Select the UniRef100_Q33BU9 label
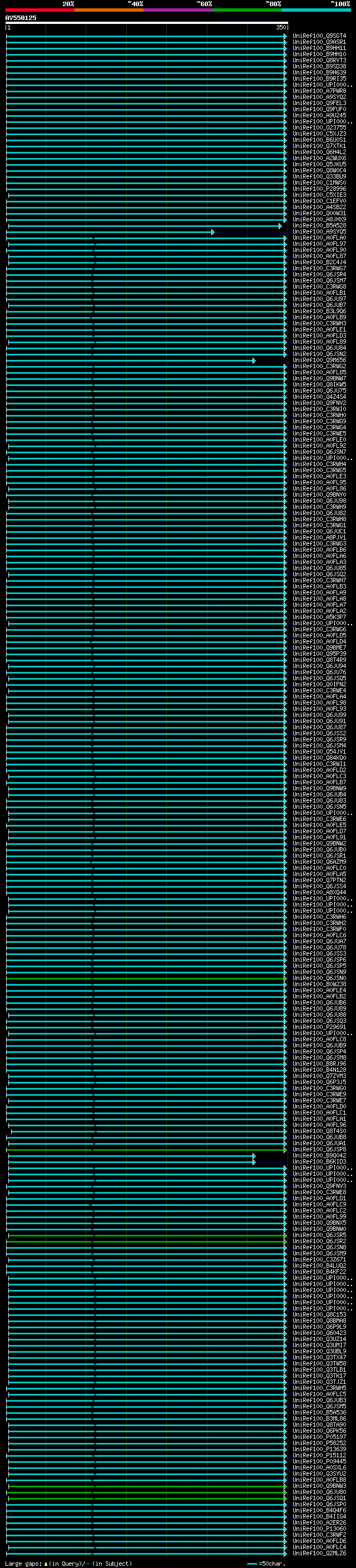Screen dimensions: 356x1568 319,176
